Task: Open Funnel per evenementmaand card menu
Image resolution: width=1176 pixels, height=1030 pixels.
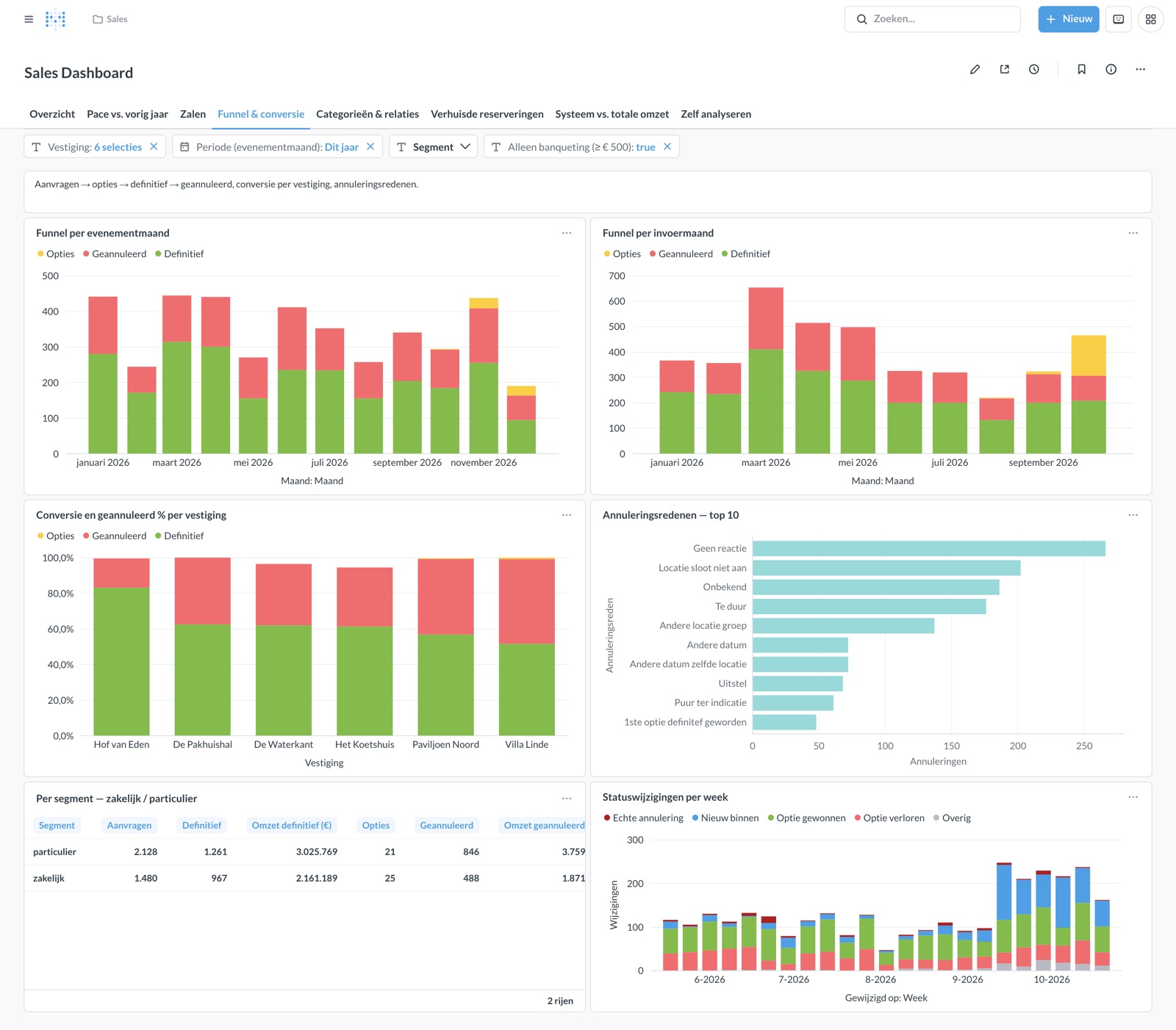Action: point(567,233)
